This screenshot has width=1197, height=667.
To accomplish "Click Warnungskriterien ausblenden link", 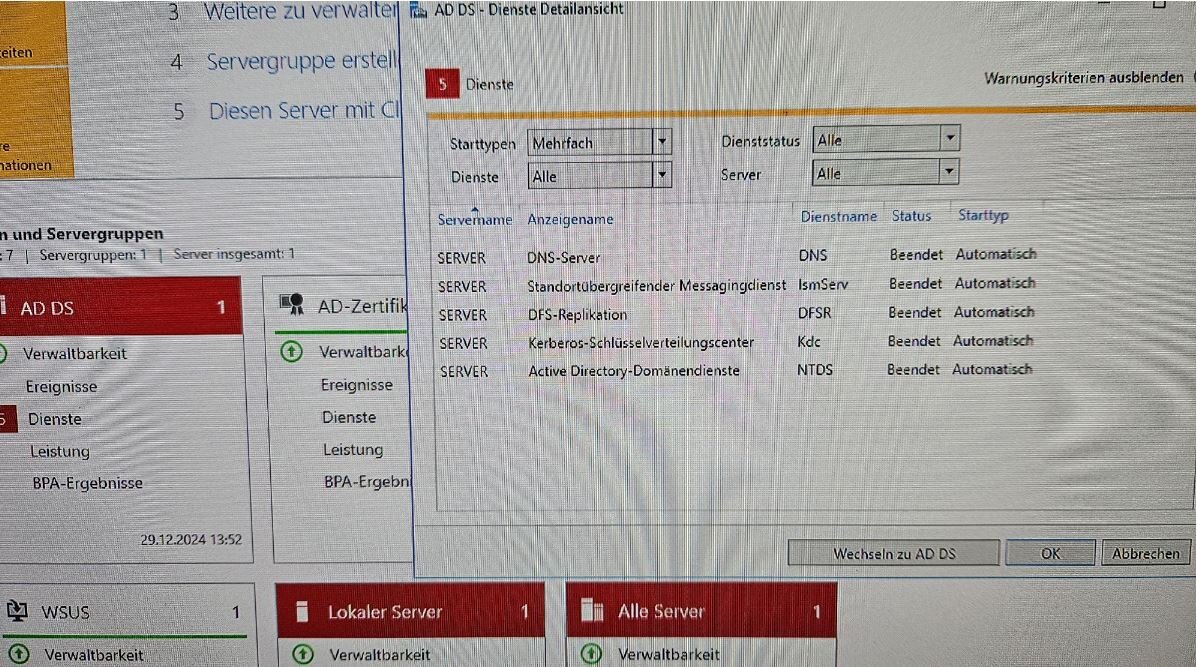I will click(x=1083, y=77).
